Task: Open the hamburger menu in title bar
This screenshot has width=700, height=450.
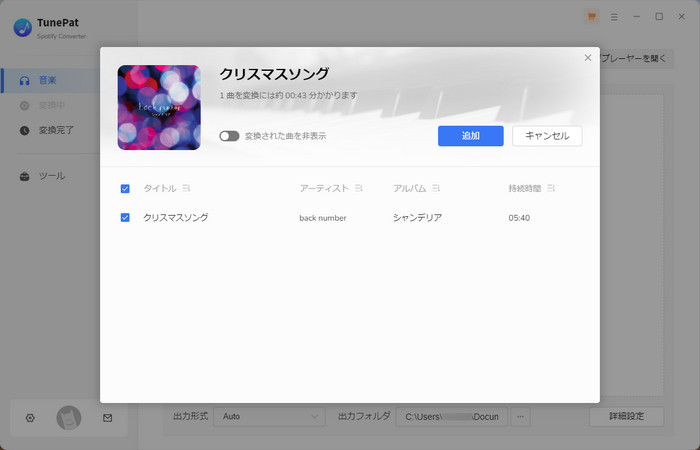Action: coord(614,17)
